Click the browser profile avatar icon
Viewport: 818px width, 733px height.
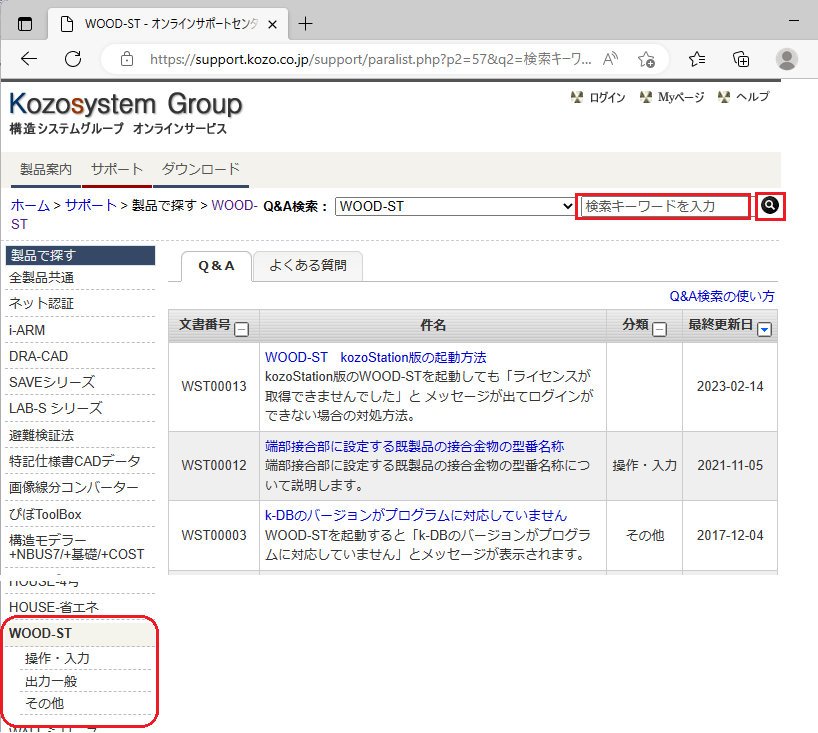point(787,58)
